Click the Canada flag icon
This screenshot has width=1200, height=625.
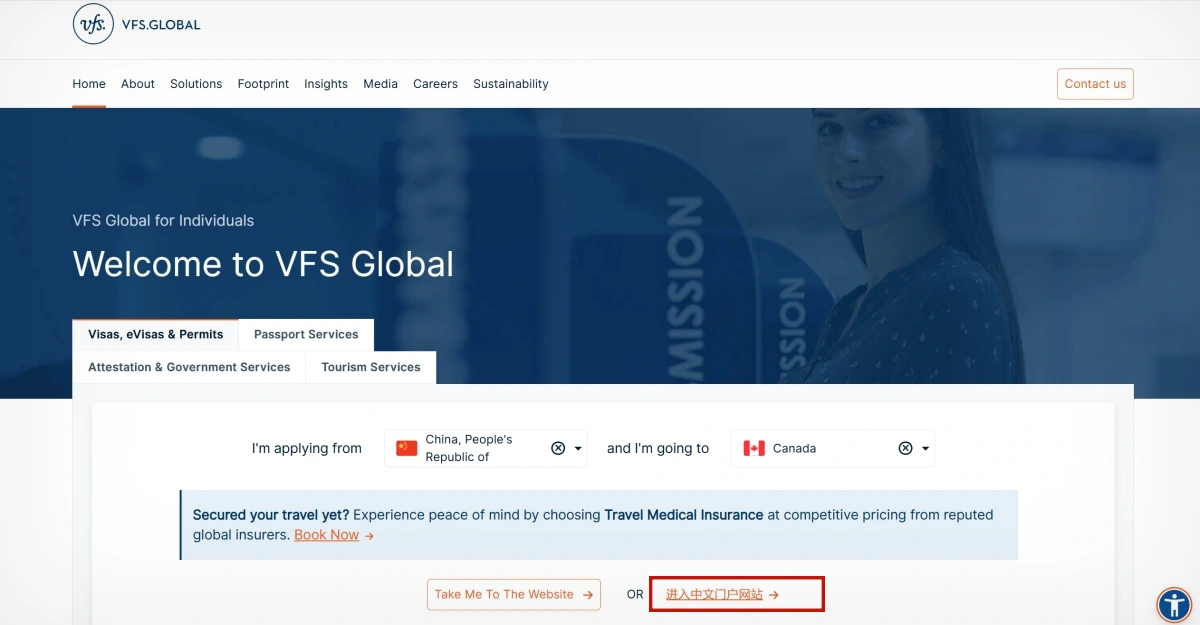click(x=754, y=448)
